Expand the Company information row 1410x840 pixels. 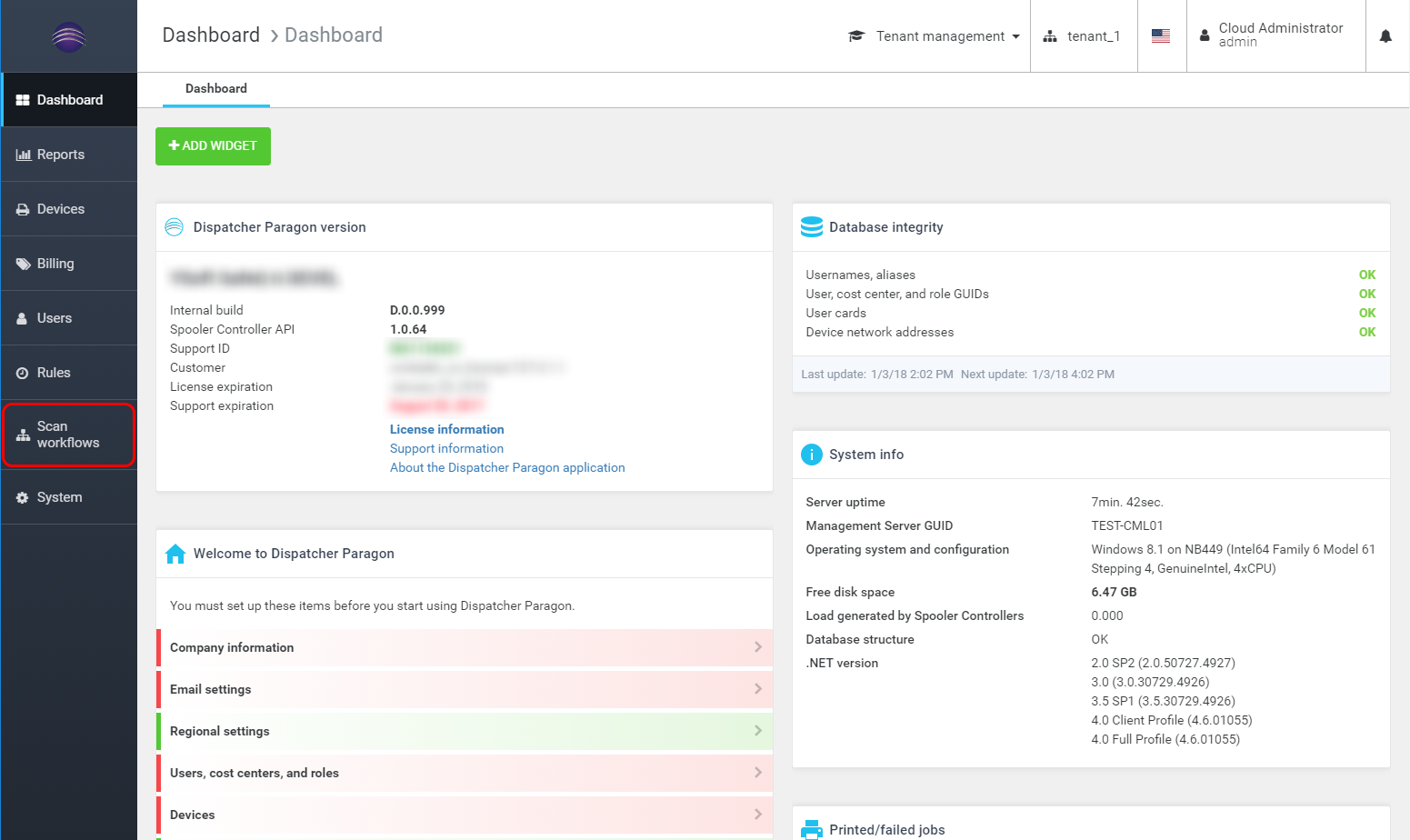[x=465, y=647]
